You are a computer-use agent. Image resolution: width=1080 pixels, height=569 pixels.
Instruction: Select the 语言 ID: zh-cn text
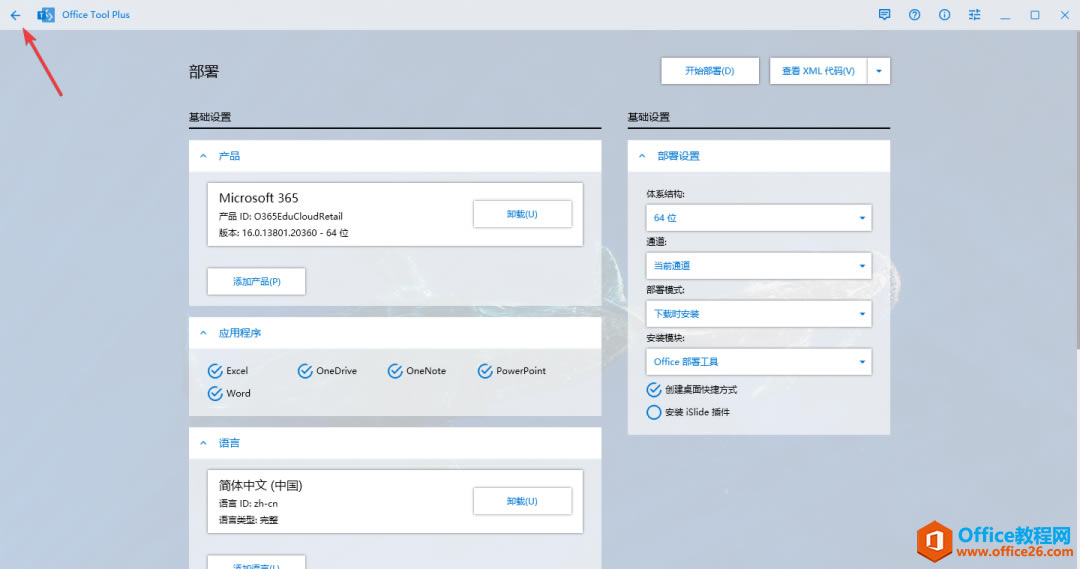(248, 504)
